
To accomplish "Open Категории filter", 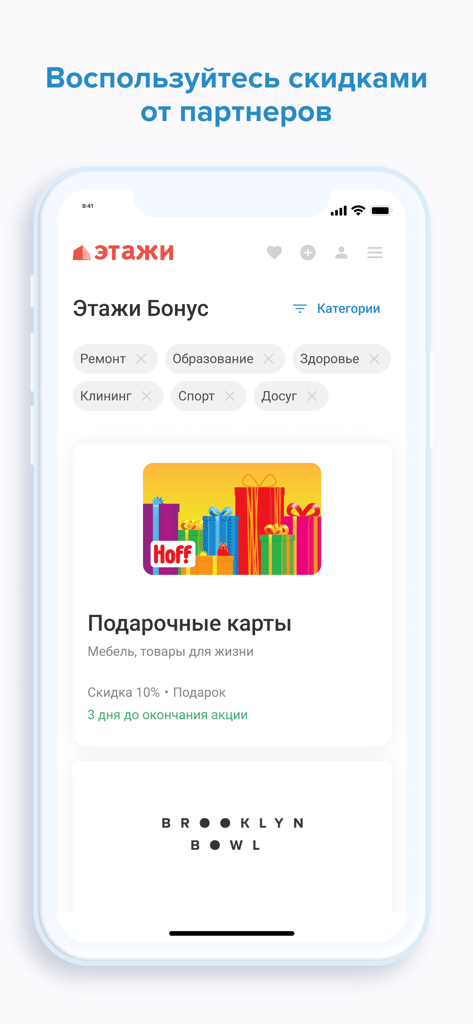I will 348,308.
